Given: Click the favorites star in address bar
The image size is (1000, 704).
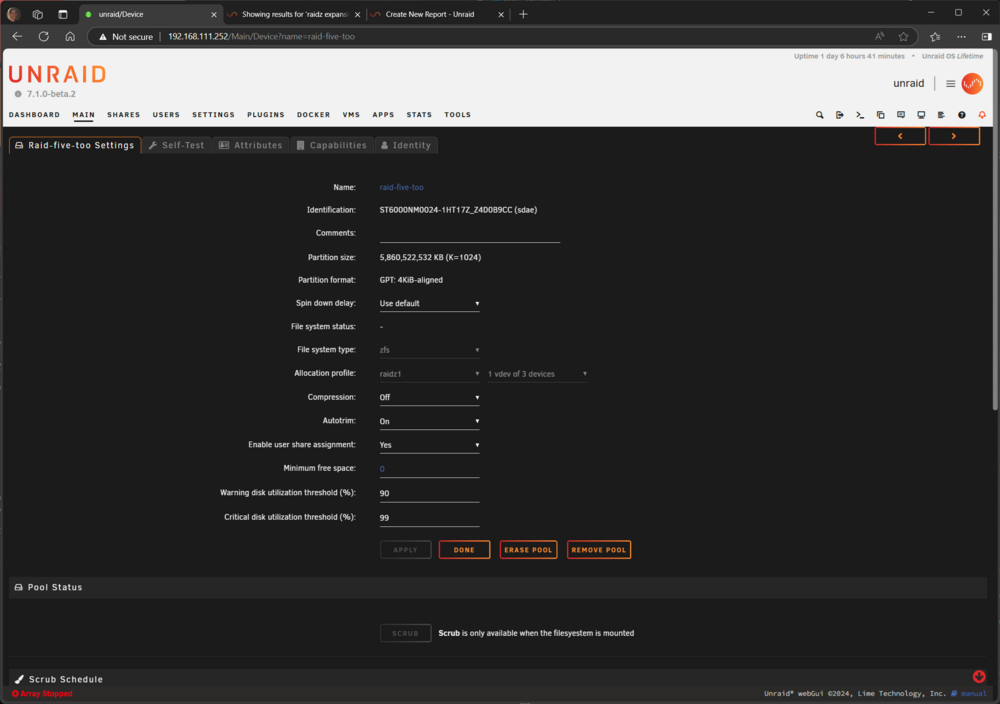Looking at the screenshot, I should (903, 36).
